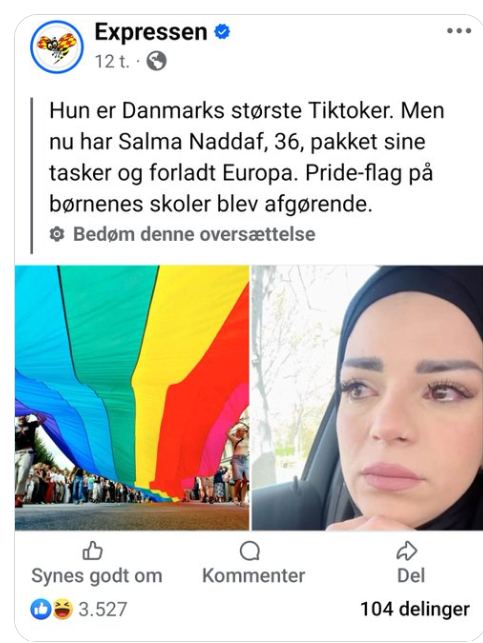
Task: Click the blue like reaction emoji
Action: point(41,609)
